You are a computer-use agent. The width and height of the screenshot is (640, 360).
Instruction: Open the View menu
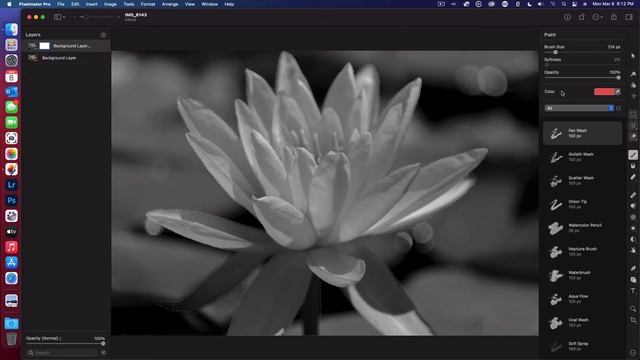tap(190, 4)
